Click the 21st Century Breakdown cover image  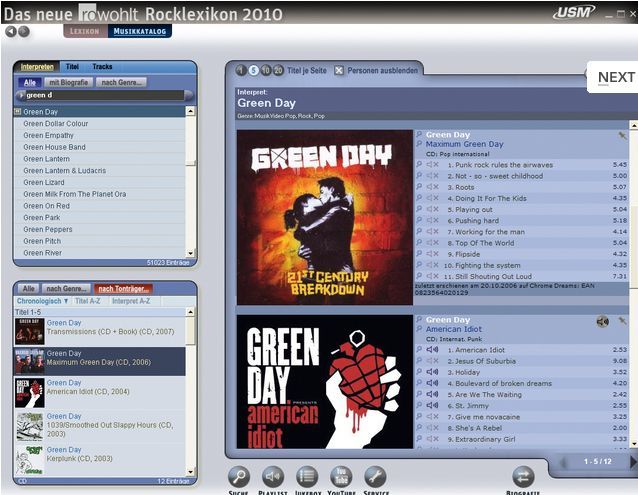click(x=325, y=217)
